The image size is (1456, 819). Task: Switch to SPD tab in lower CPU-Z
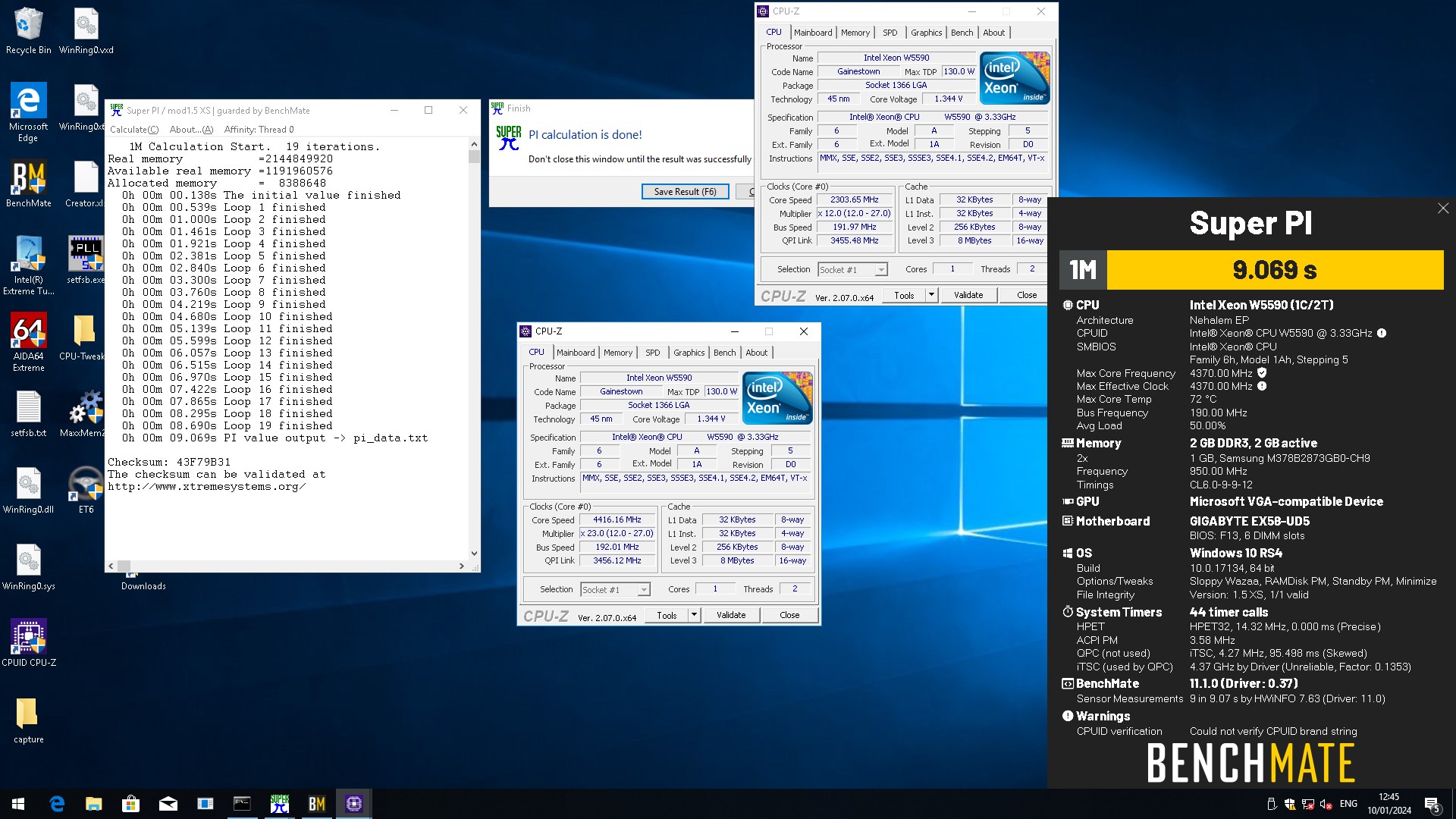tap(653, 353)
